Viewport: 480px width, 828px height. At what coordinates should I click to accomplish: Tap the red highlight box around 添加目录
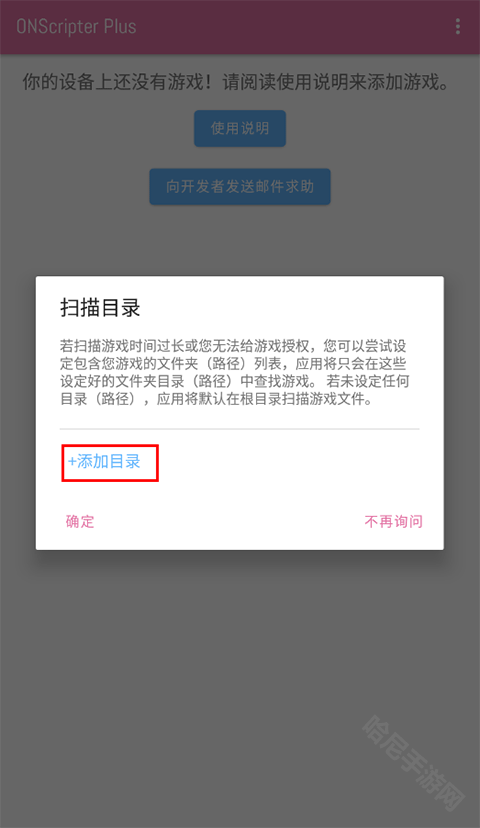(x=110, y=463)
